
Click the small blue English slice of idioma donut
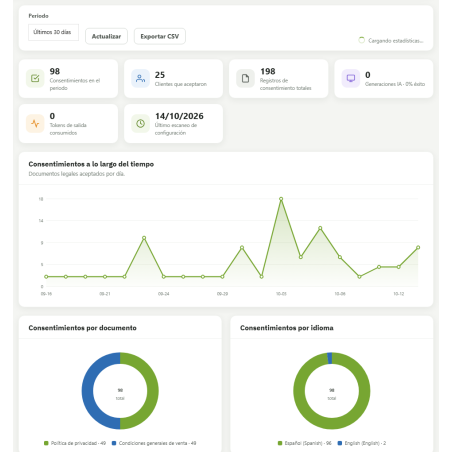click(x=330, y=358)
